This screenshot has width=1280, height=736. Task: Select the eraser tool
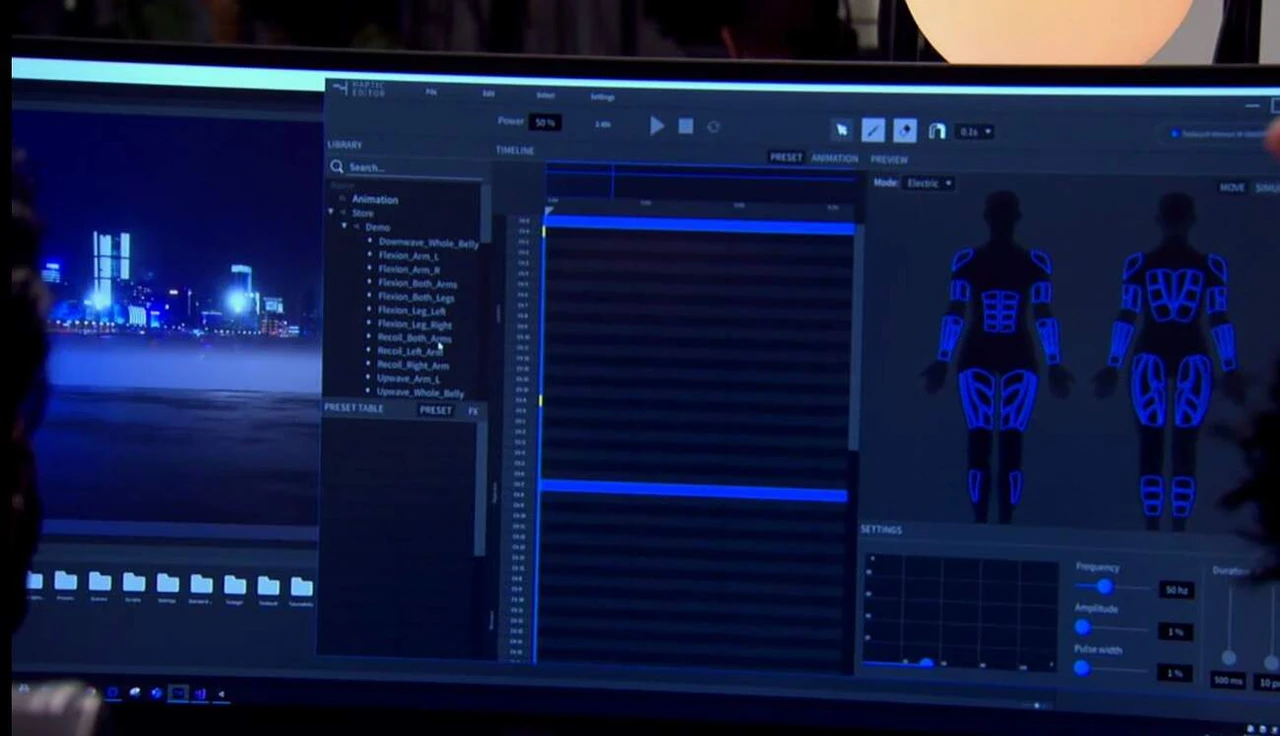click(x=905, y=130)
